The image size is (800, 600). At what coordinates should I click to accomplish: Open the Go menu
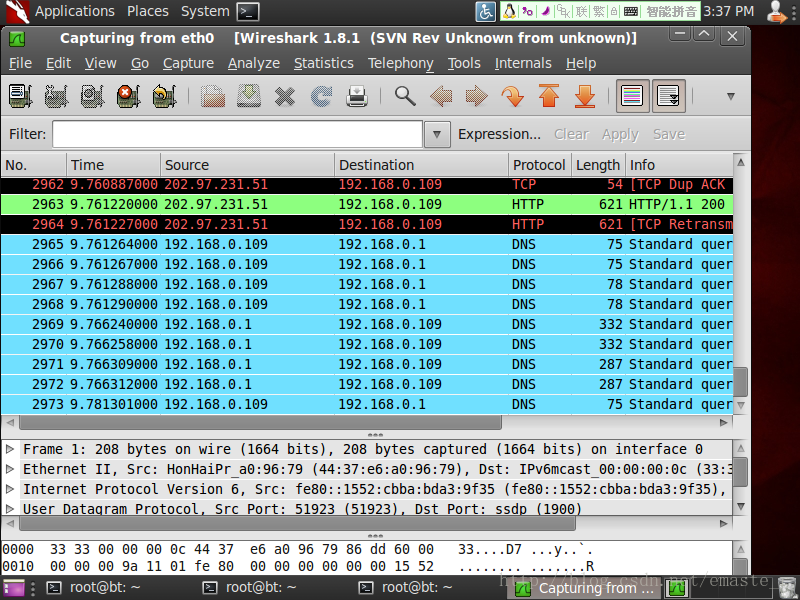coord(140,63)
